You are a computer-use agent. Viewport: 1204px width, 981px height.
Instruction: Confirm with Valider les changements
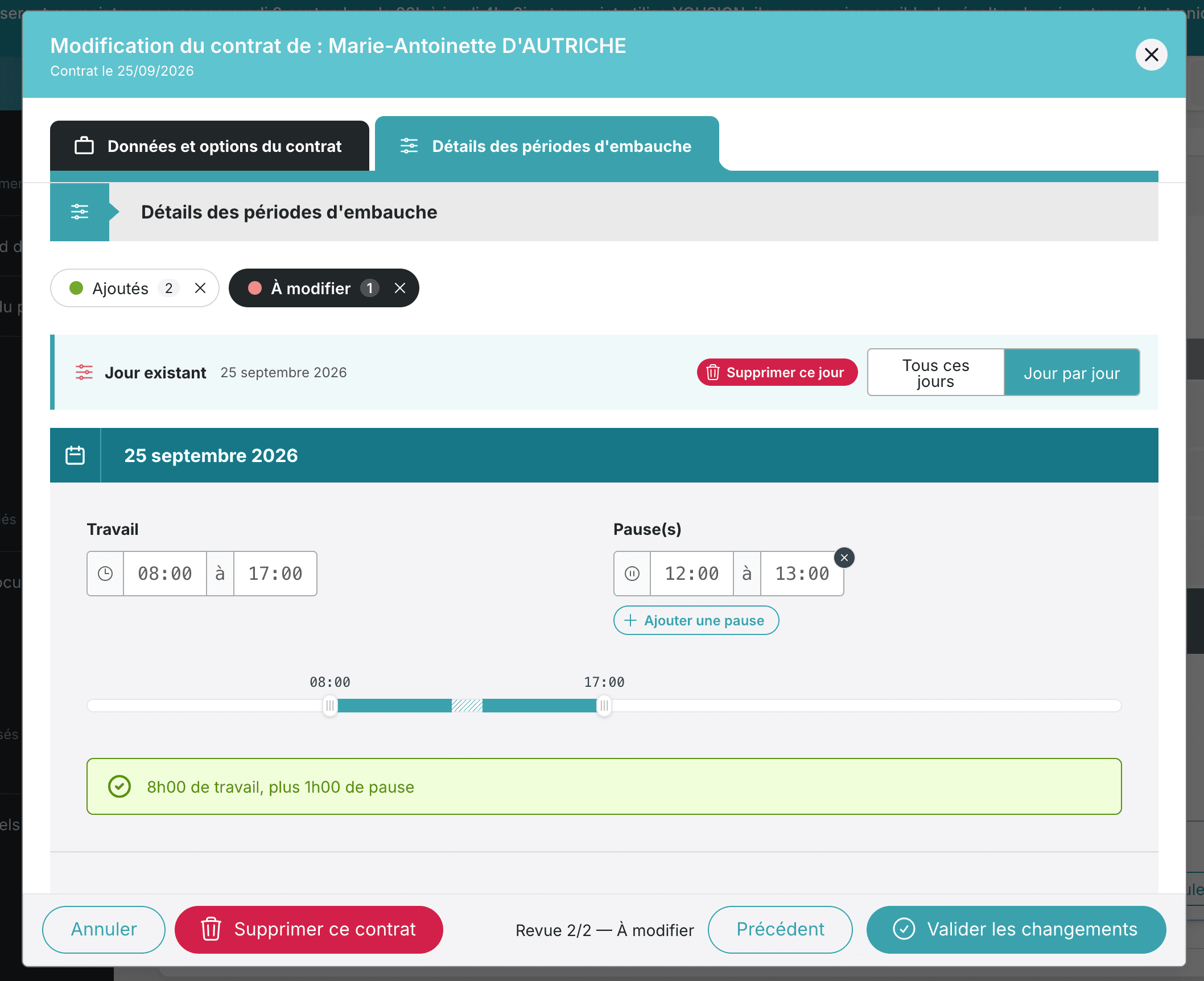1016,929
